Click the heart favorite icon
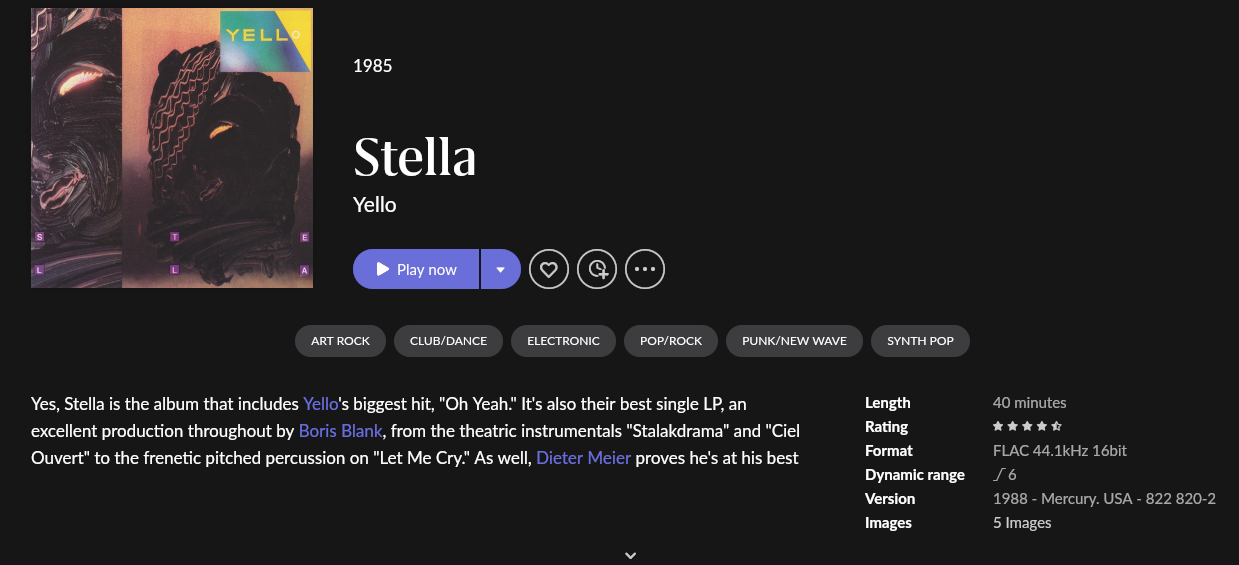This screenshot has height=565, width=1239. (549, 269)
